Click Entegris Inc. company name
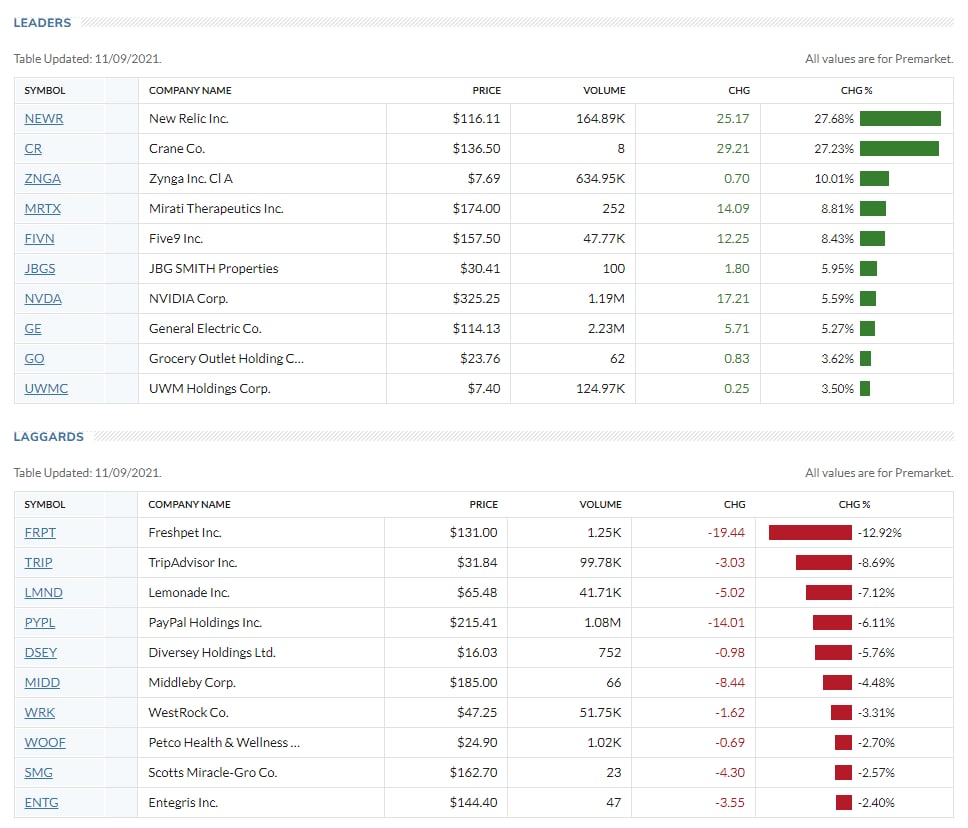 tap(183, 803)
